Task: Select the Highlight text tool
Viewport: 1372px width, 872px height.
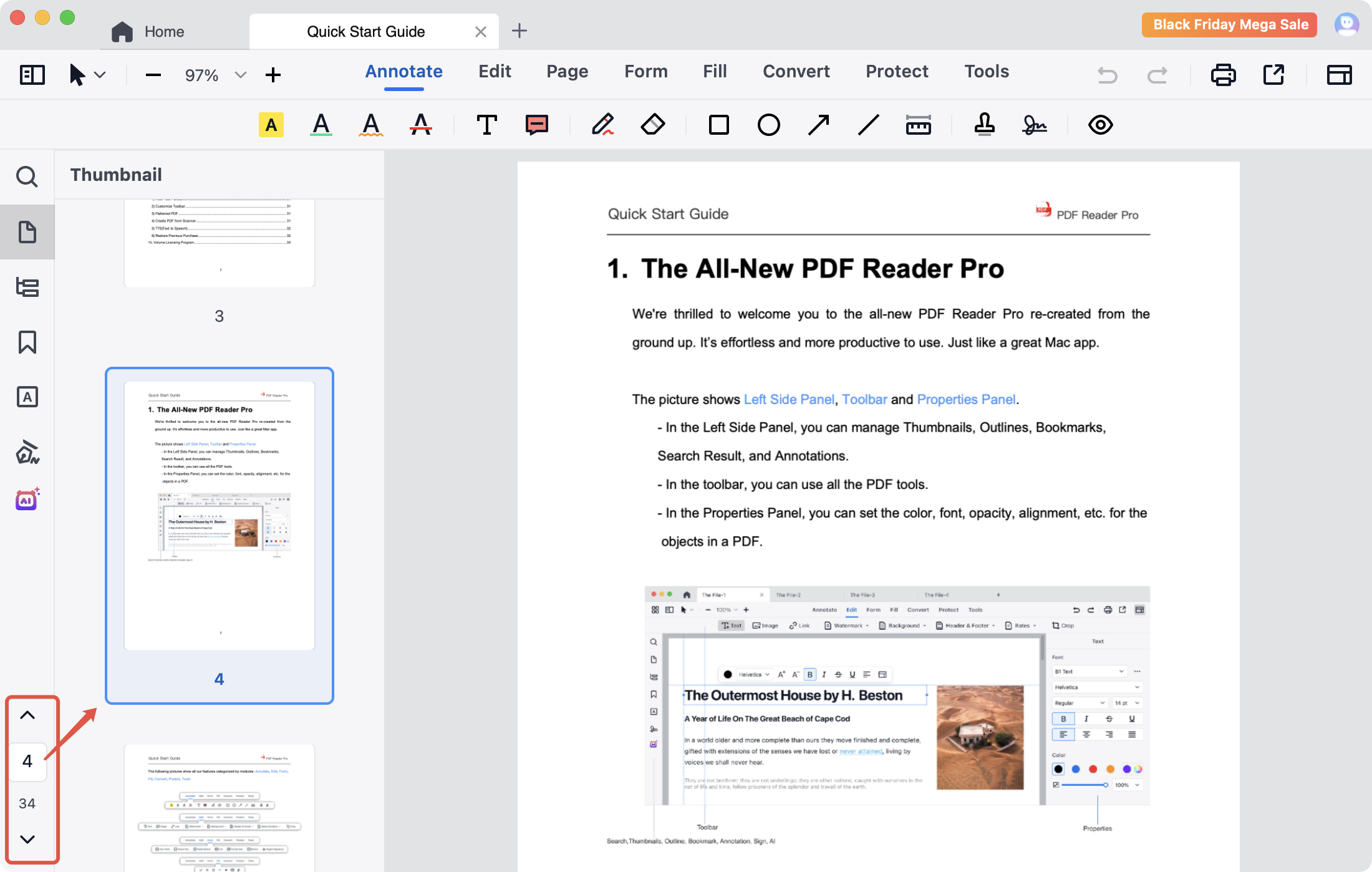Action: (271, 125)
